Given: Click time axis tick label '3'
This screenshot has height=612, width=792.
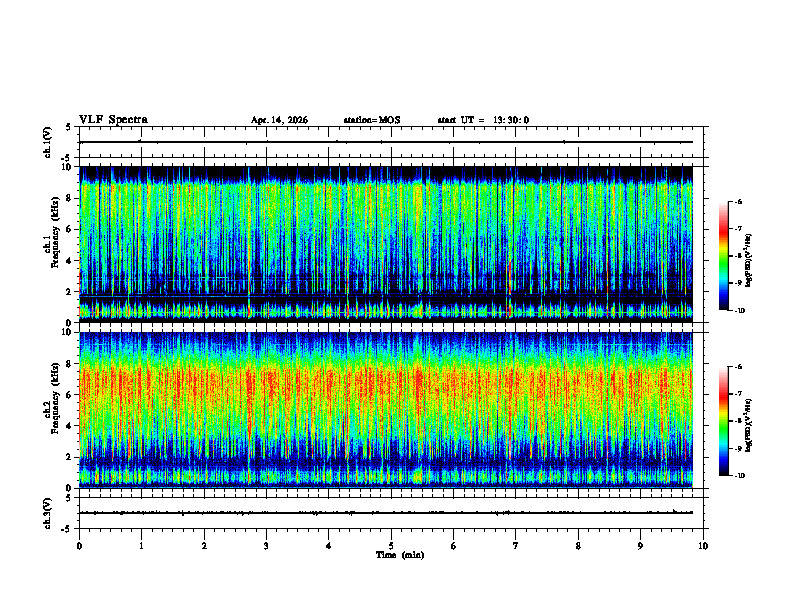Looking at the screenshot, I should pyautogui.click(x=266, y=546).
